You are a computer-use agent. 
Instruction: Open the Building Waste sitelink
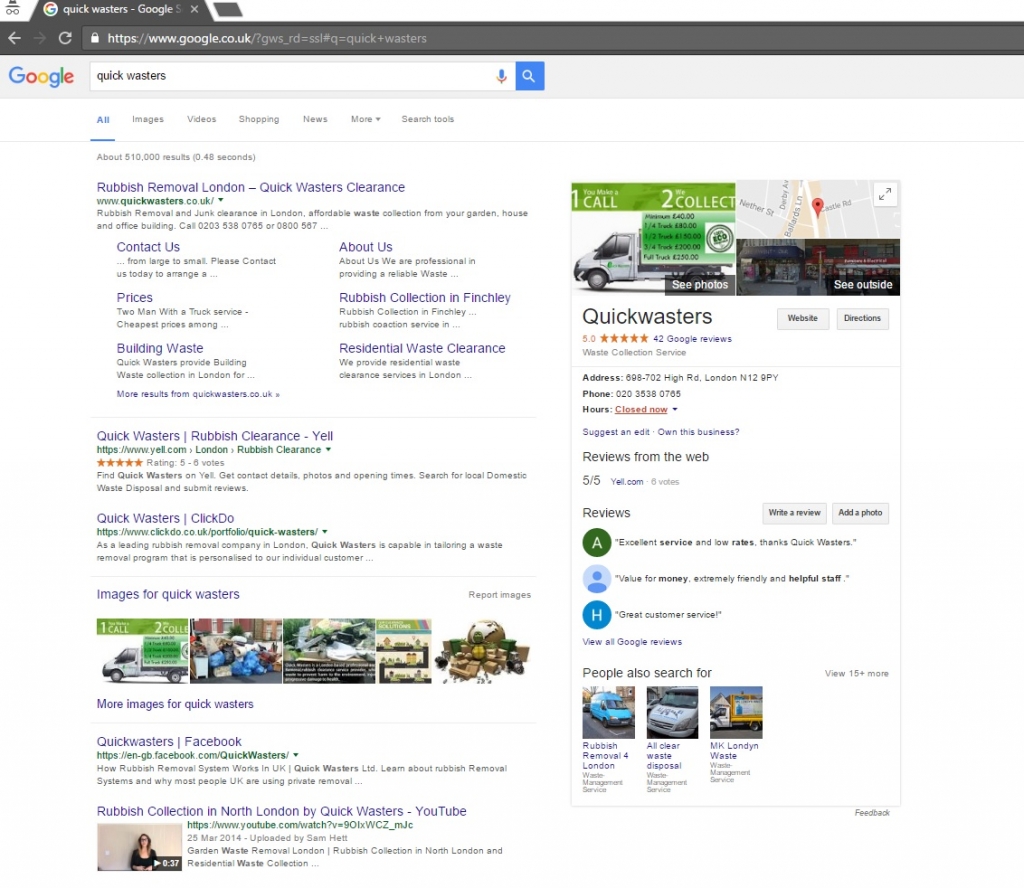point(160,348)
